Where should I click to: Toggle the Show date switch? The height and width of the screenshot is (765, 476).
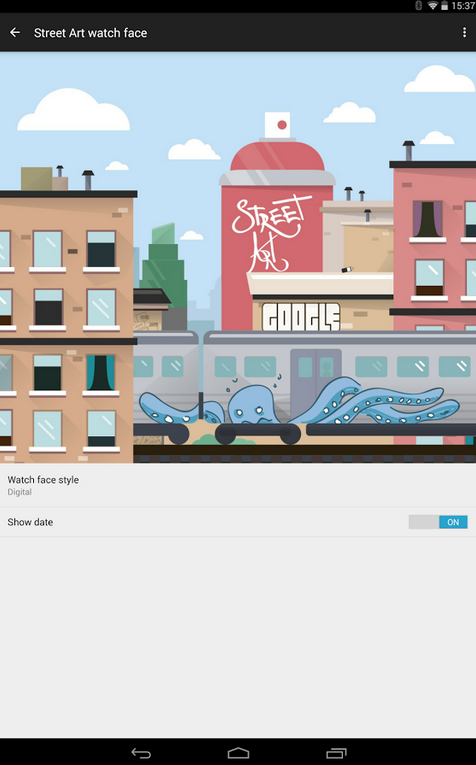[x=438, y=522]
